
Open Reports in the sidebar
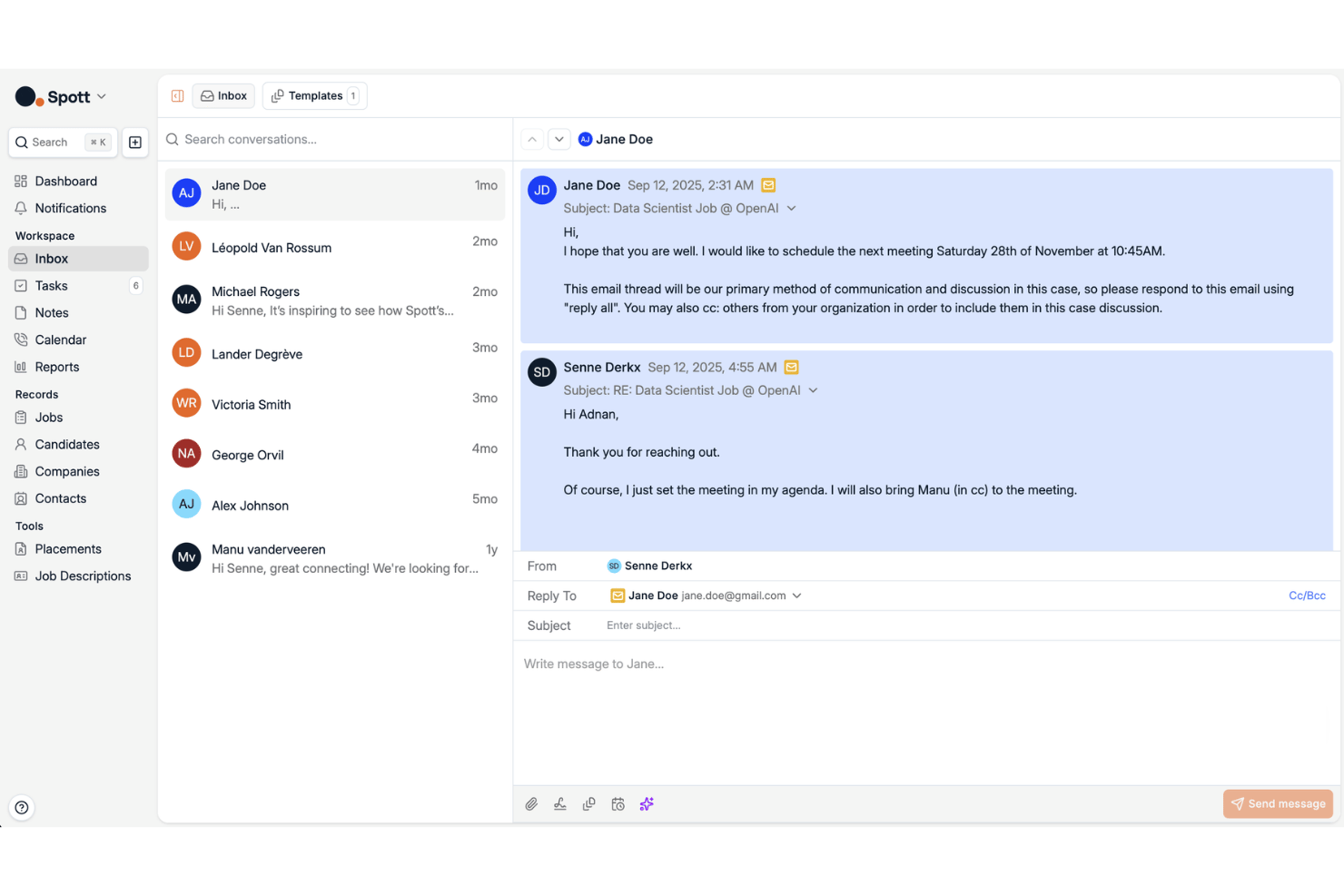78,368
